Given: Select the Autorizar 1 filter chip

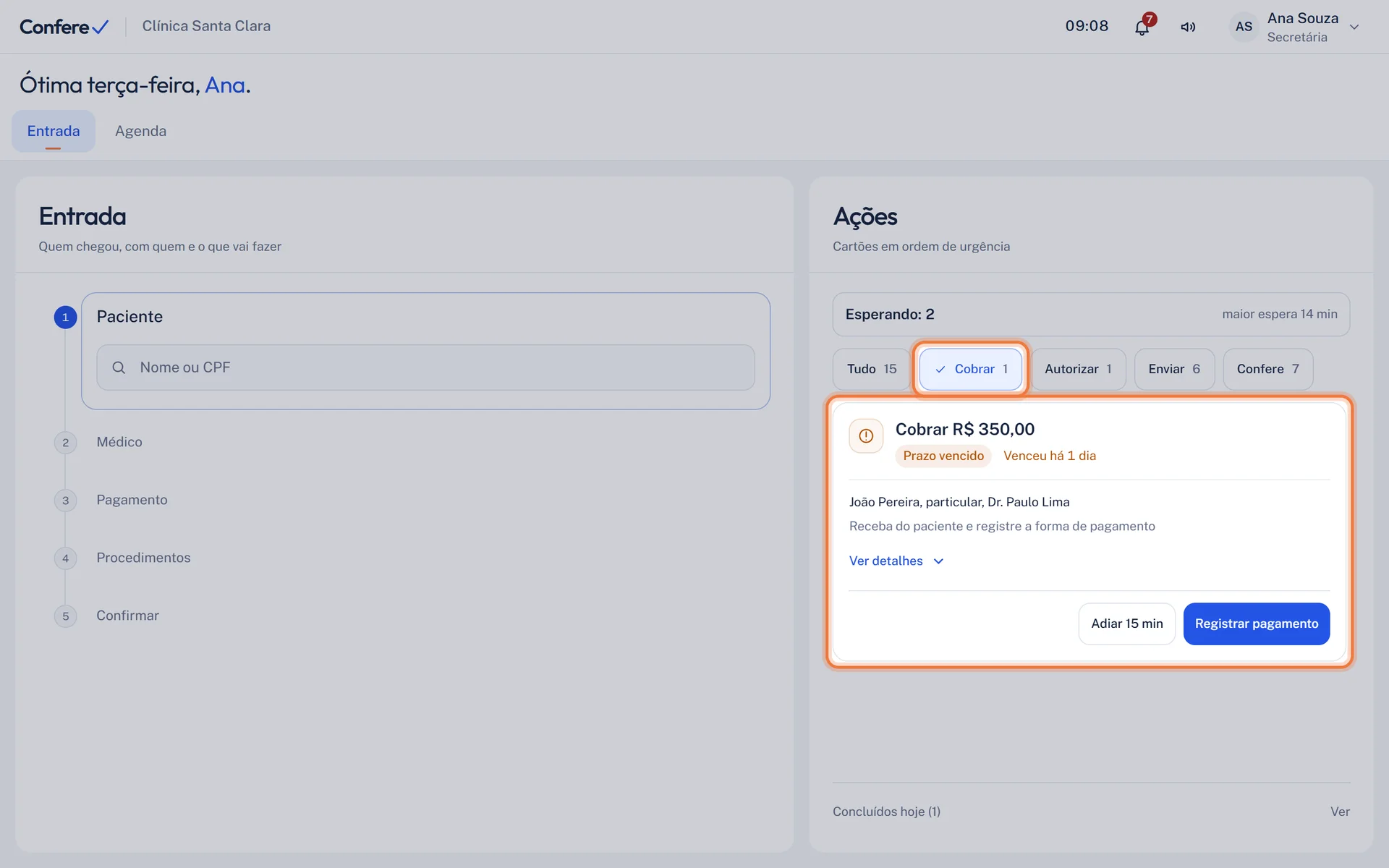Looking at the screenshot, I should [x=1078, y=369].
